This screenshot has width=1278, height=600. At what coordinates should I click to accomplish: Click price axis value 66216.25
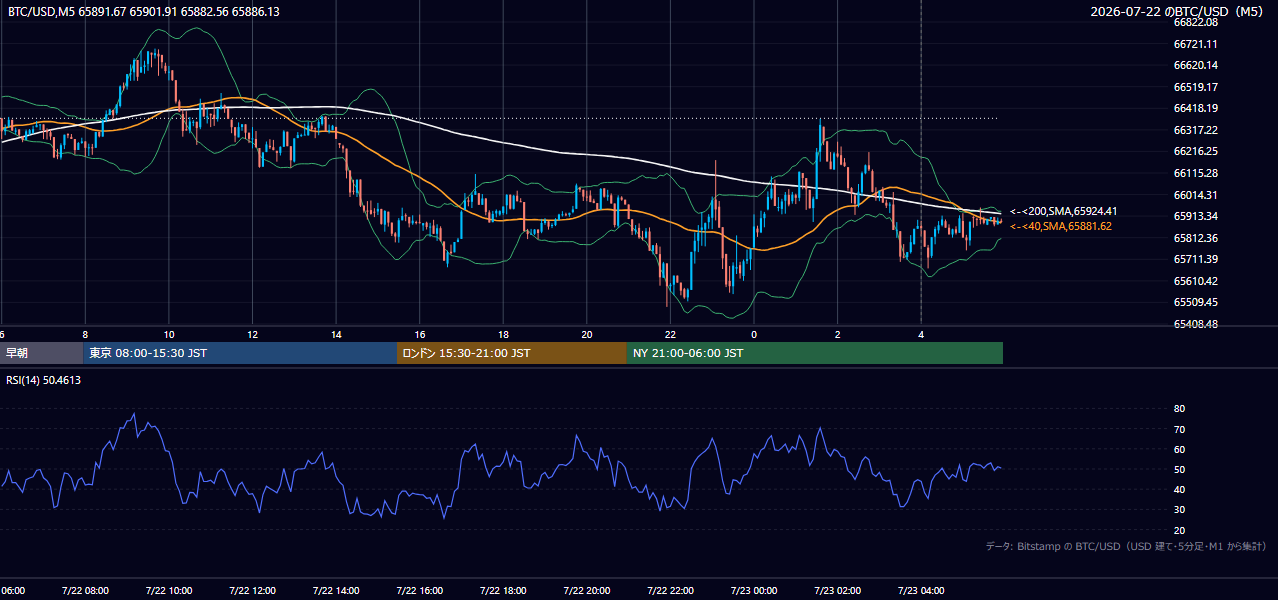click(1195, 151)
